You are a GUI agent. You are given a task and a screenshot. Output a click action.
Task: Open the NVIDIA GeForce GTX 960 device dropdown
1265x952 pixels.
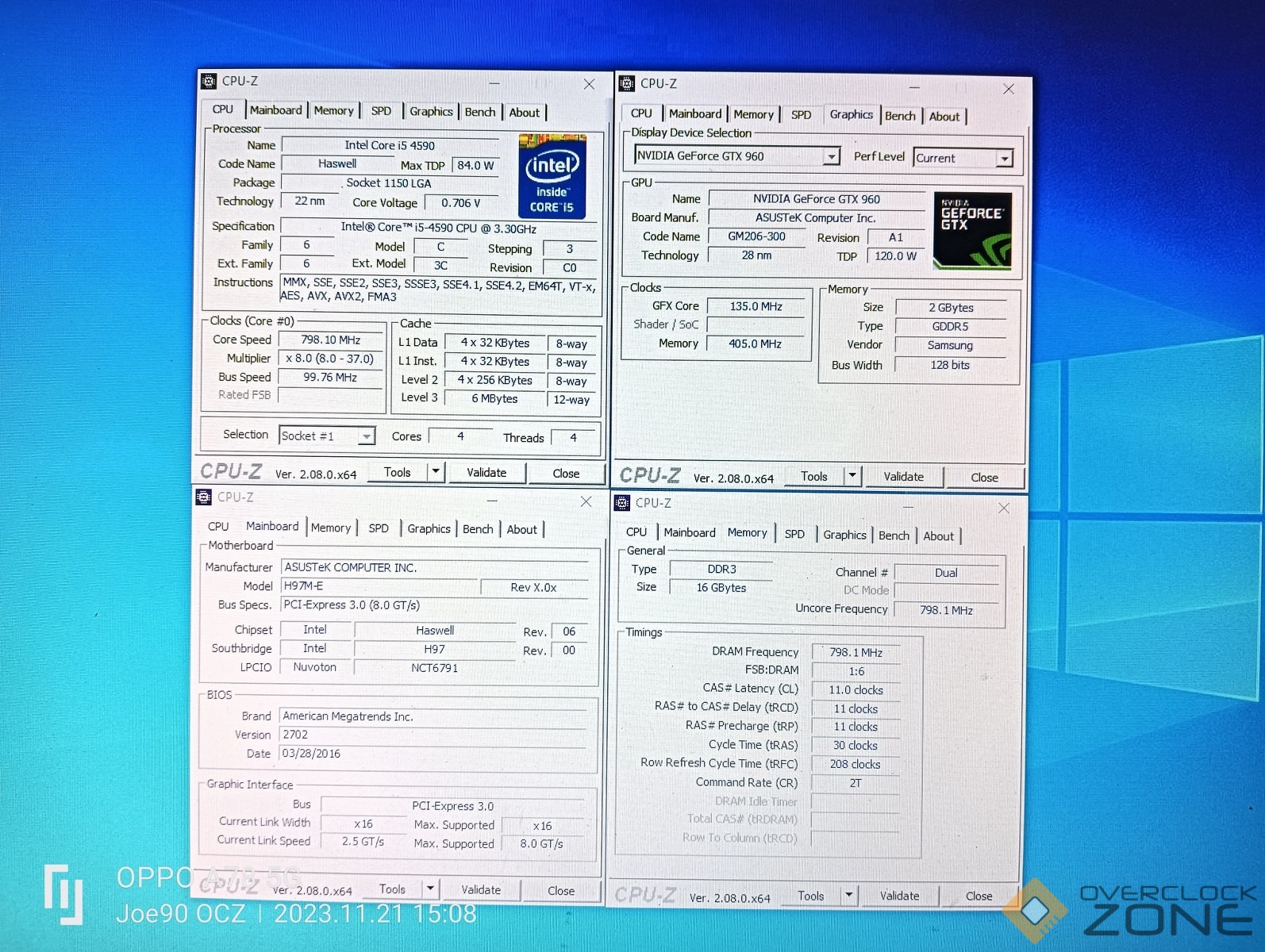(831, 156)
